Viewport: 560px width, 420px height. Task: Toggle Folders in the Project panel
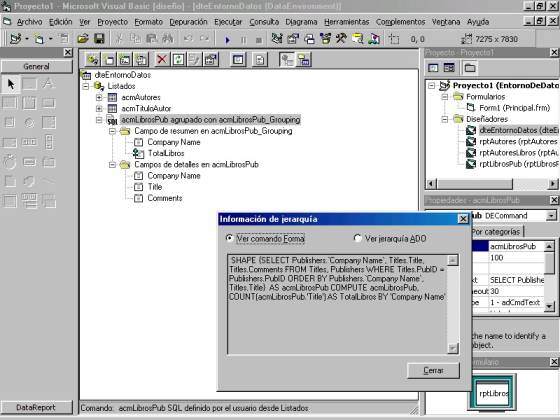[470, 68]
